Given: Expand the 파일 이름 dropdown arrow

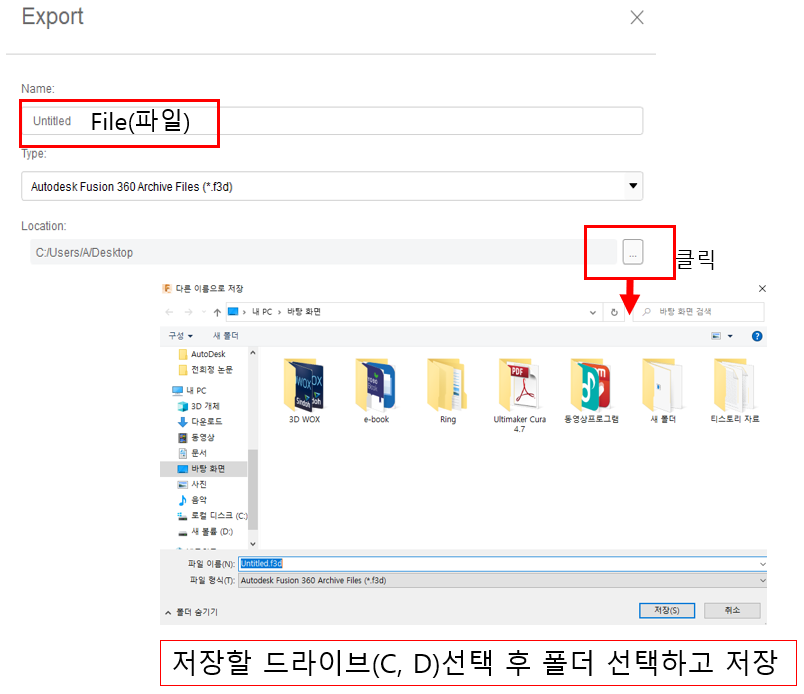Looking at the screenshot, I should click(762, 564).
